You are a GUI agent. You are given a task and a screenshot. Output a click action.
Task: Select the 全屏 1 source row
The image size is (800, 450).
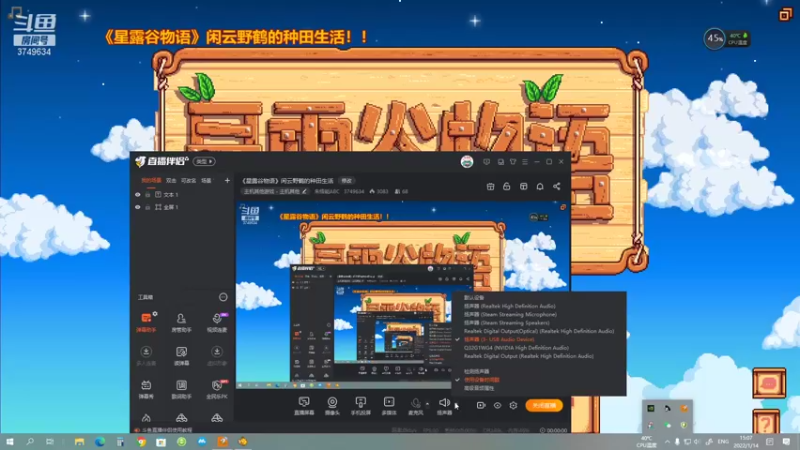(x=182, y=207)
